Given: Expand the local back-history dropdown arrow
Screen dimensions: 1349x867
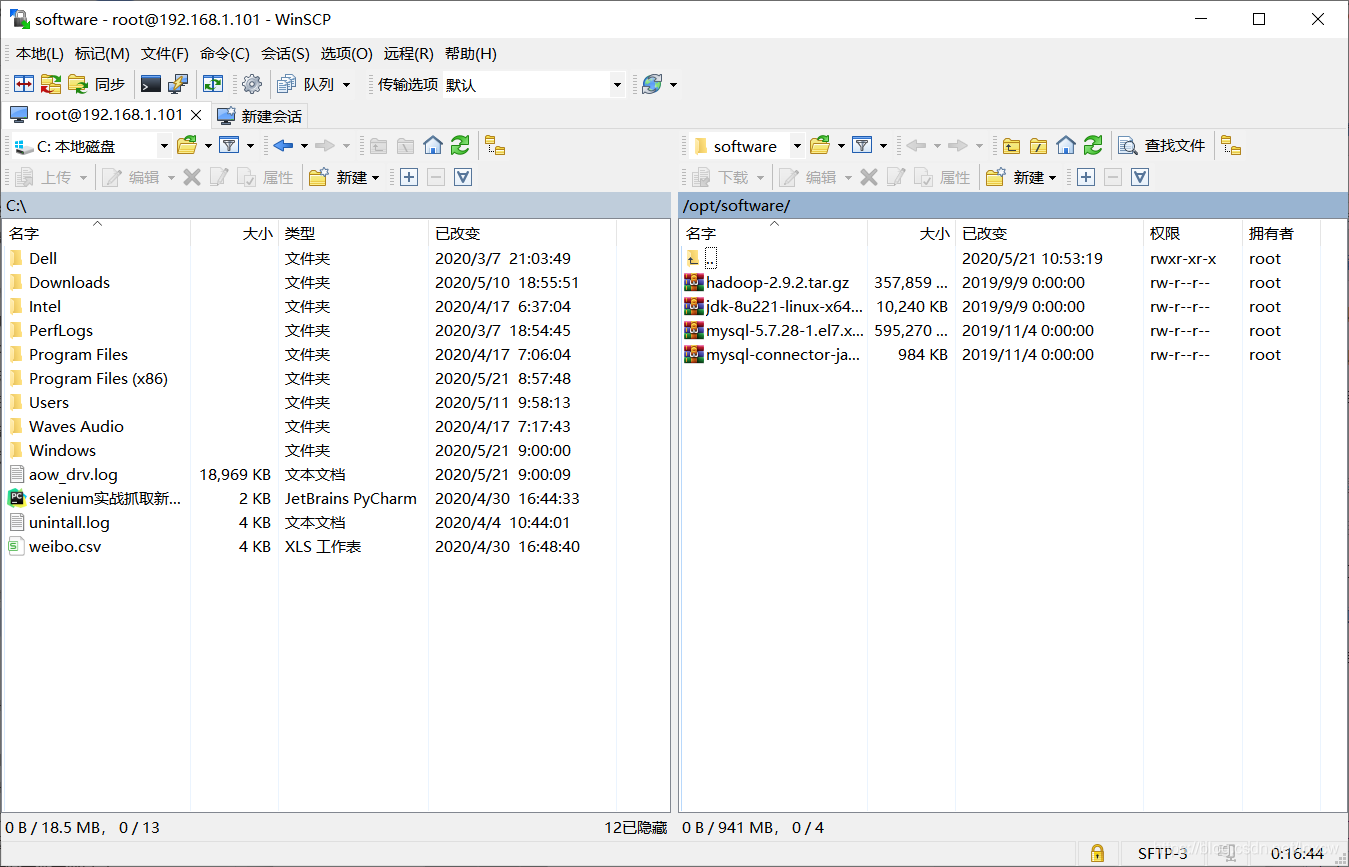Looking at the screenshot, I should (304, 146).
